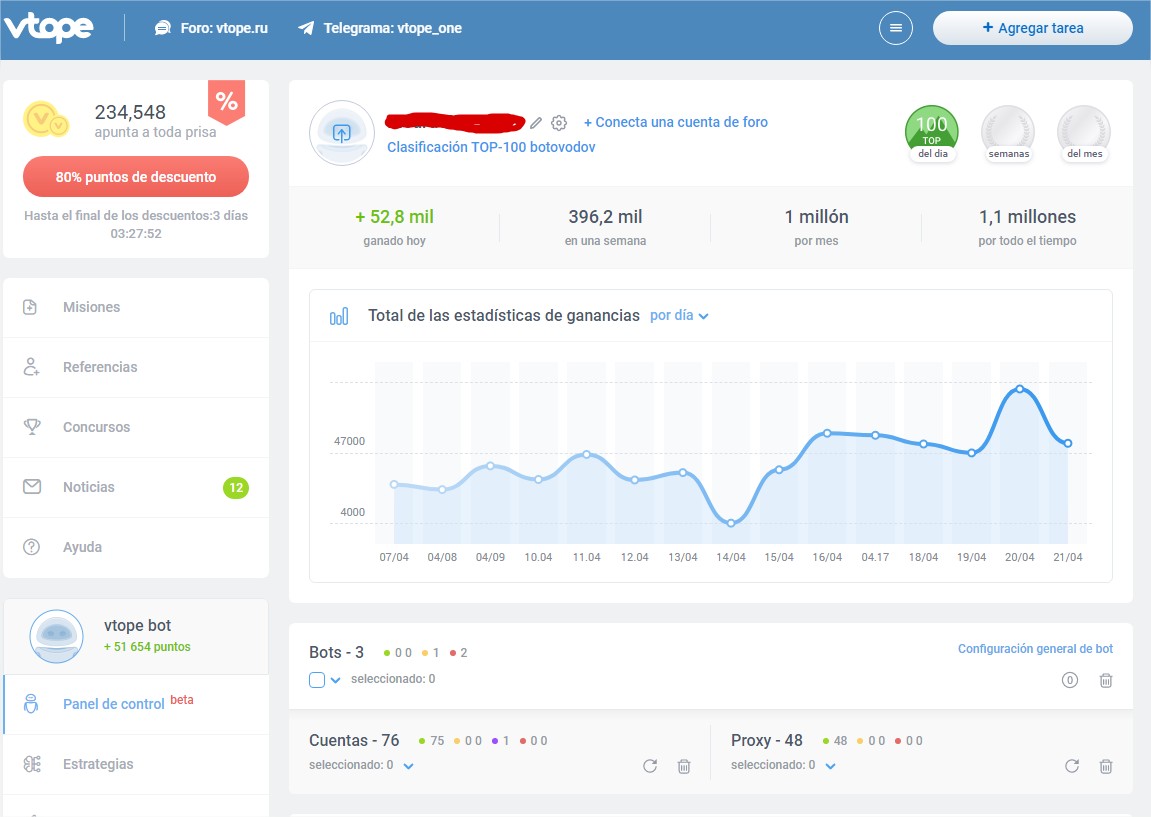
Task: Open the Ayuda help section
Action: click(x=136, y=548)
